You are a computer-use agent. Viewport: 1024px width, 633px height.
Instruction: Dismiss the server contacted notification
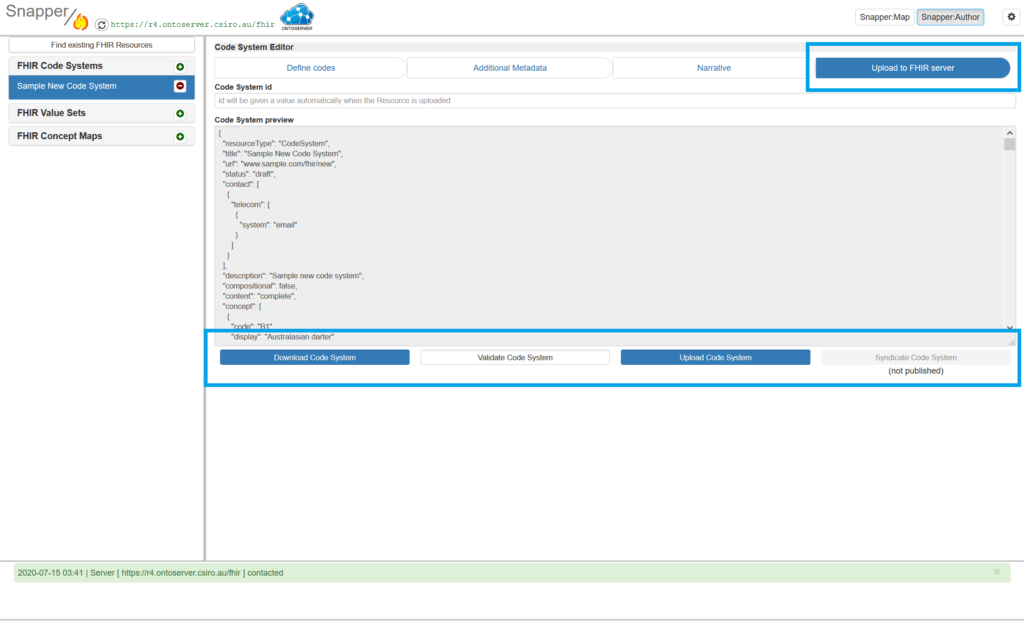(x=996, y=572)
